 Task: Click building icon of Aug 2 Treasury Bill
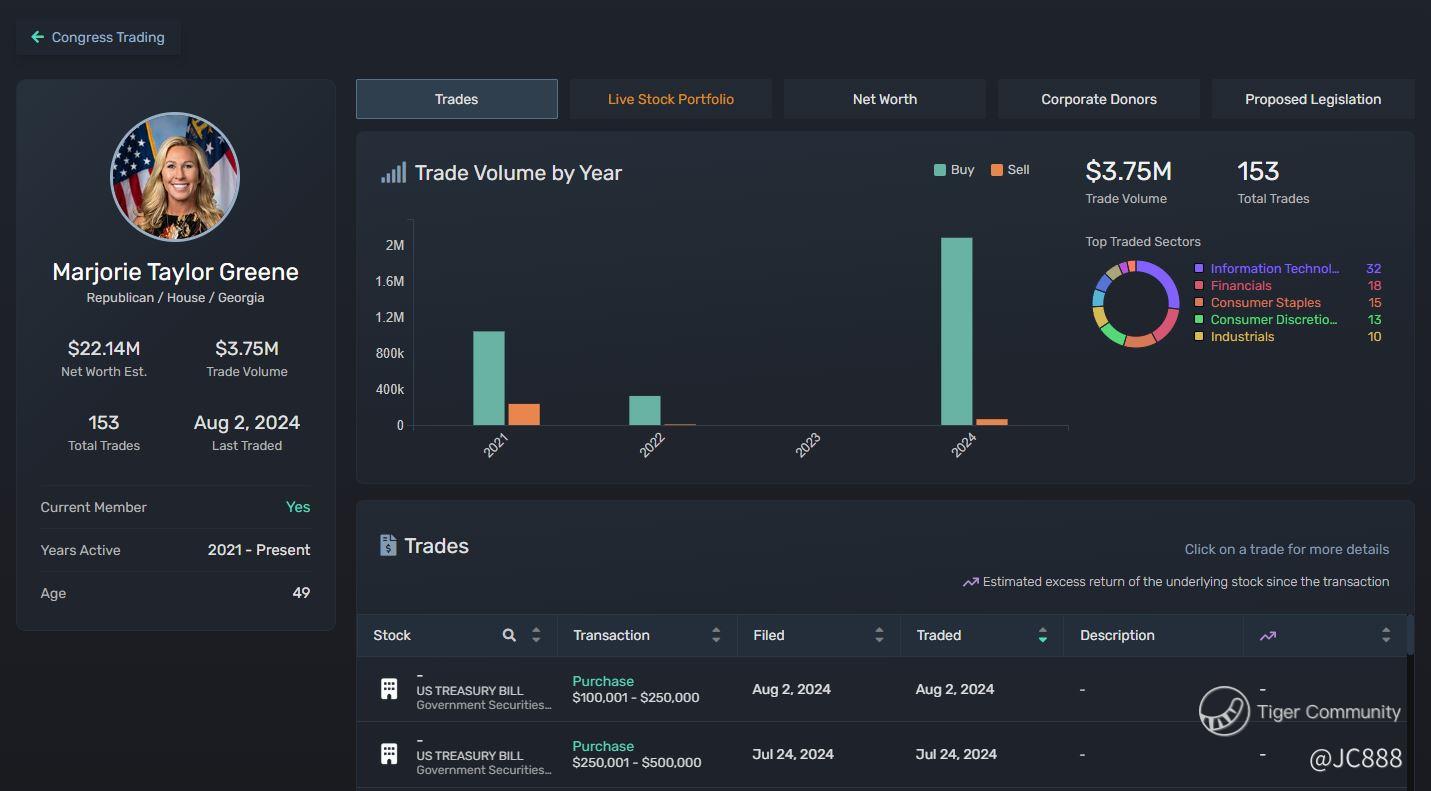(x=389, y=689)
